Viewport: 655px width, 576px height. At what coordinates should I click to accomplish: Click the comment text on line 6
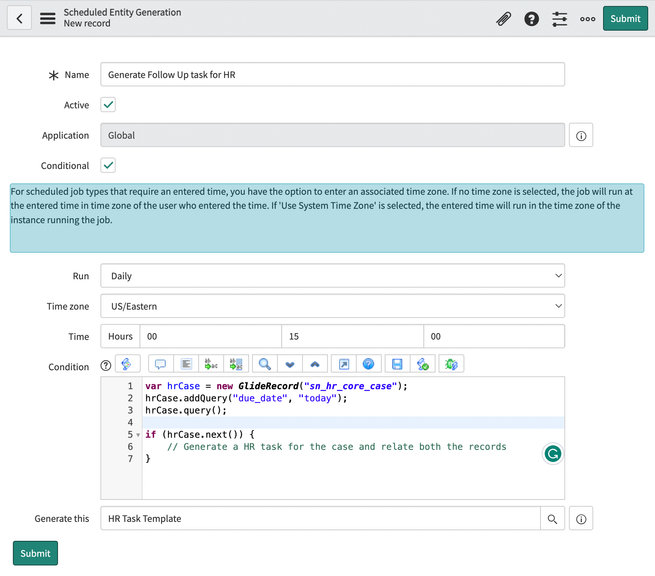coord(337,447)
